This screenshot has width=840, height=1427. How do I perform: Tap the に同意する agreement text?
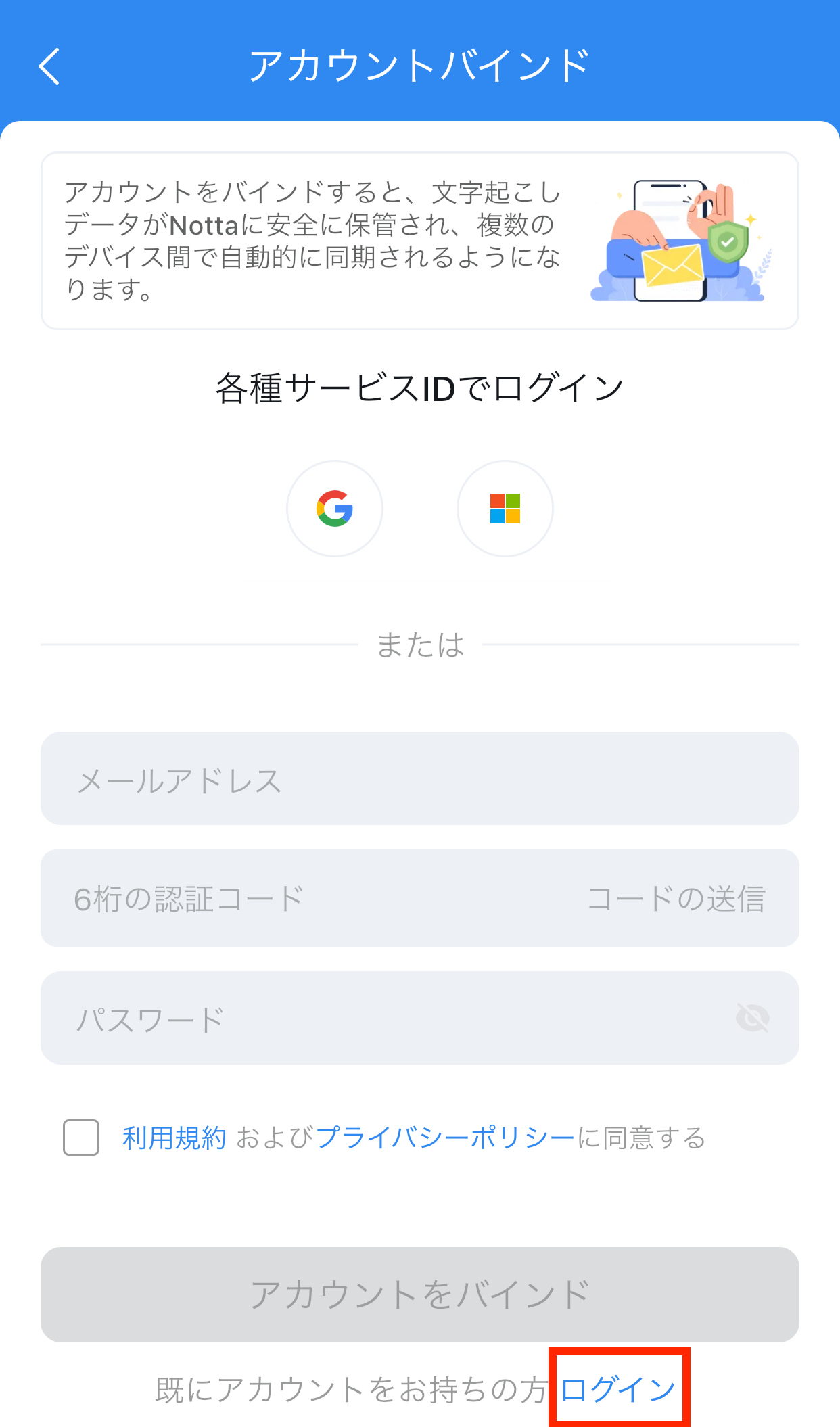(641, 1138)
